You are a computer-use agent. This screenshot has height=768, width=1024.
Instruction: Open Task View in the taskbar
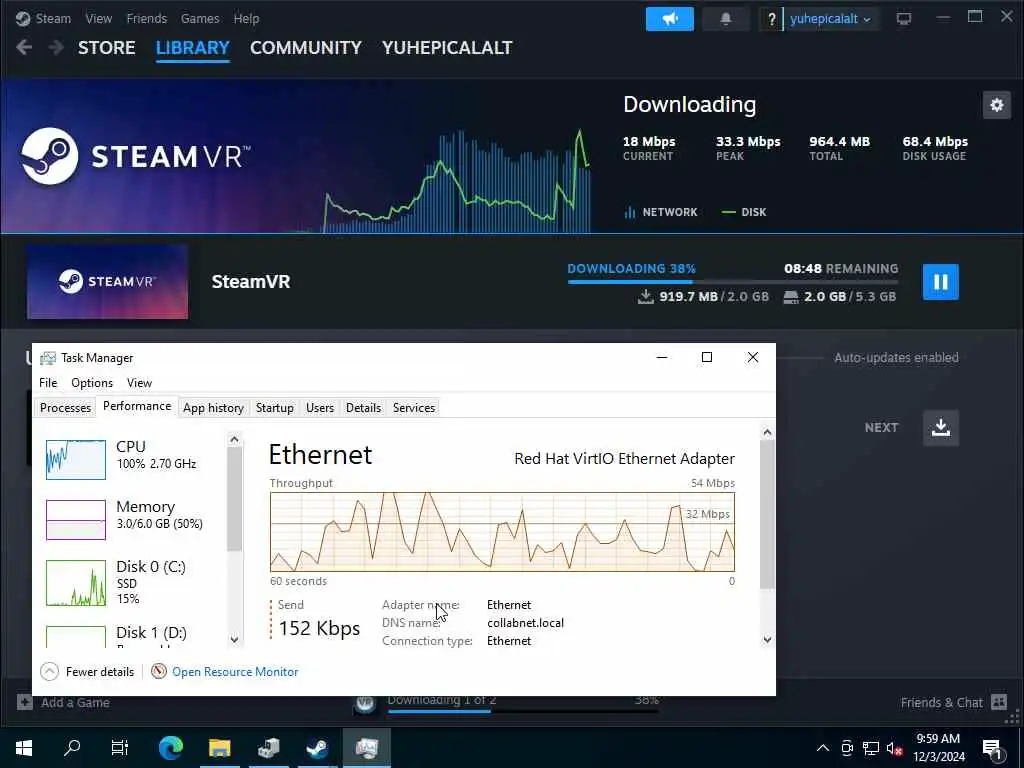click(x=120, y=748)
